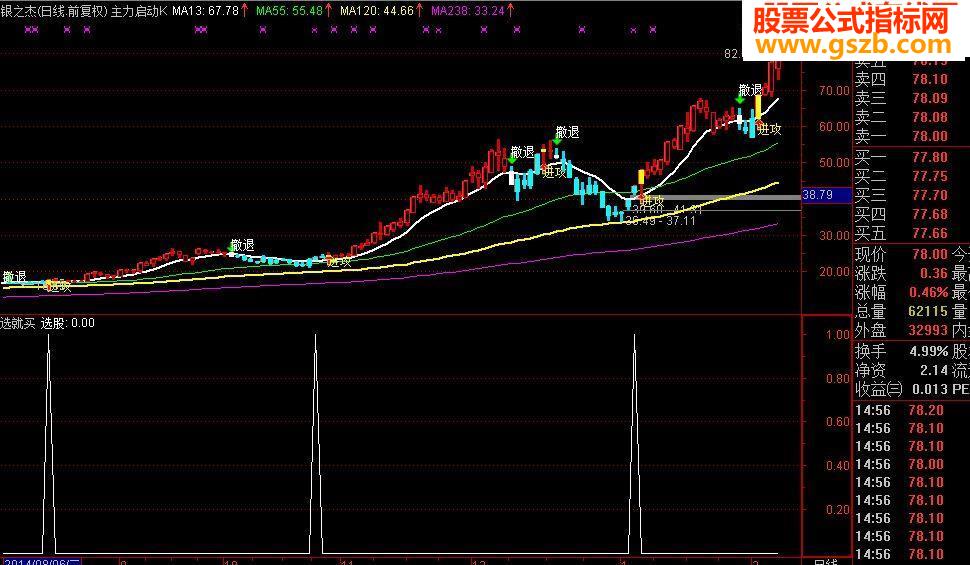Click the first white signal spike in 选就买 panel
This screenshot has width=970, height=565.
click(x=49, y=446)
